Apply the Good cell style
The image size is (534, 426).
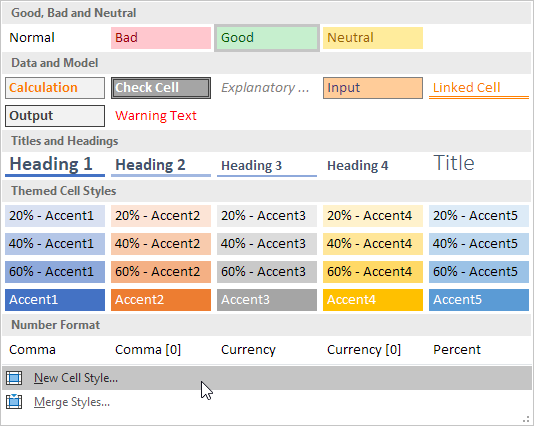coord(267,38)
